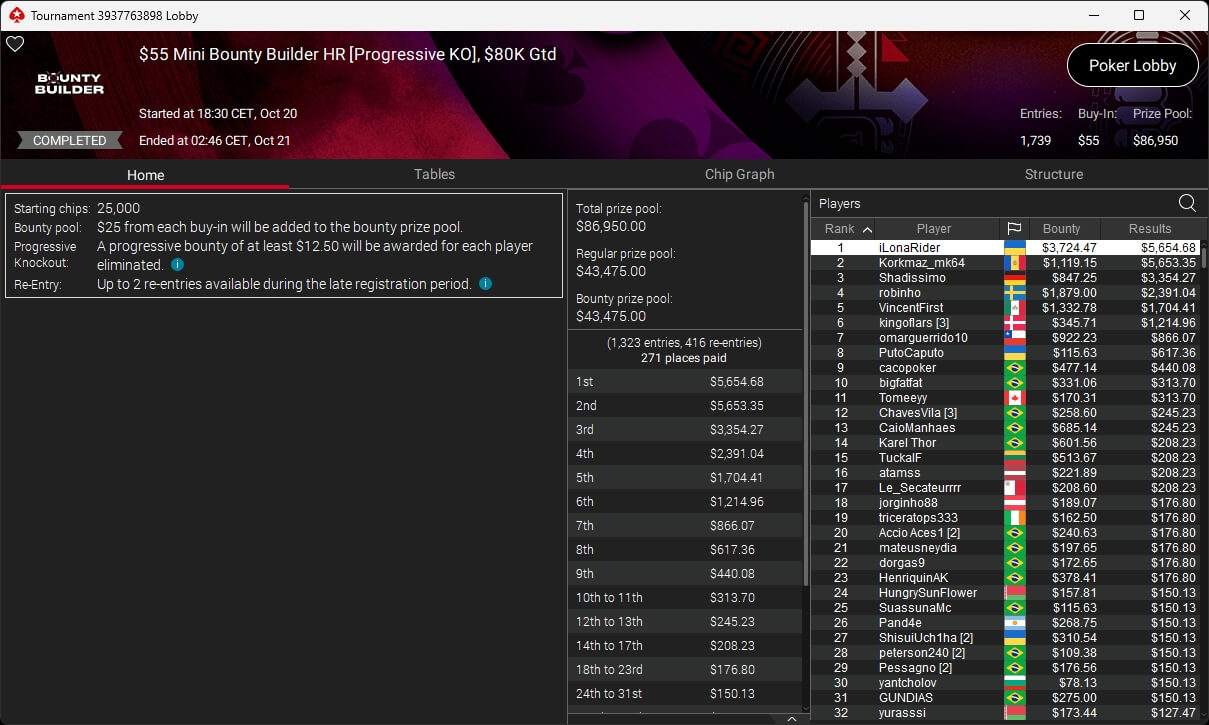The height and width of the screenshot is (725, 1209).
Task: Sort by Results column header
Action: [1150, 229]
